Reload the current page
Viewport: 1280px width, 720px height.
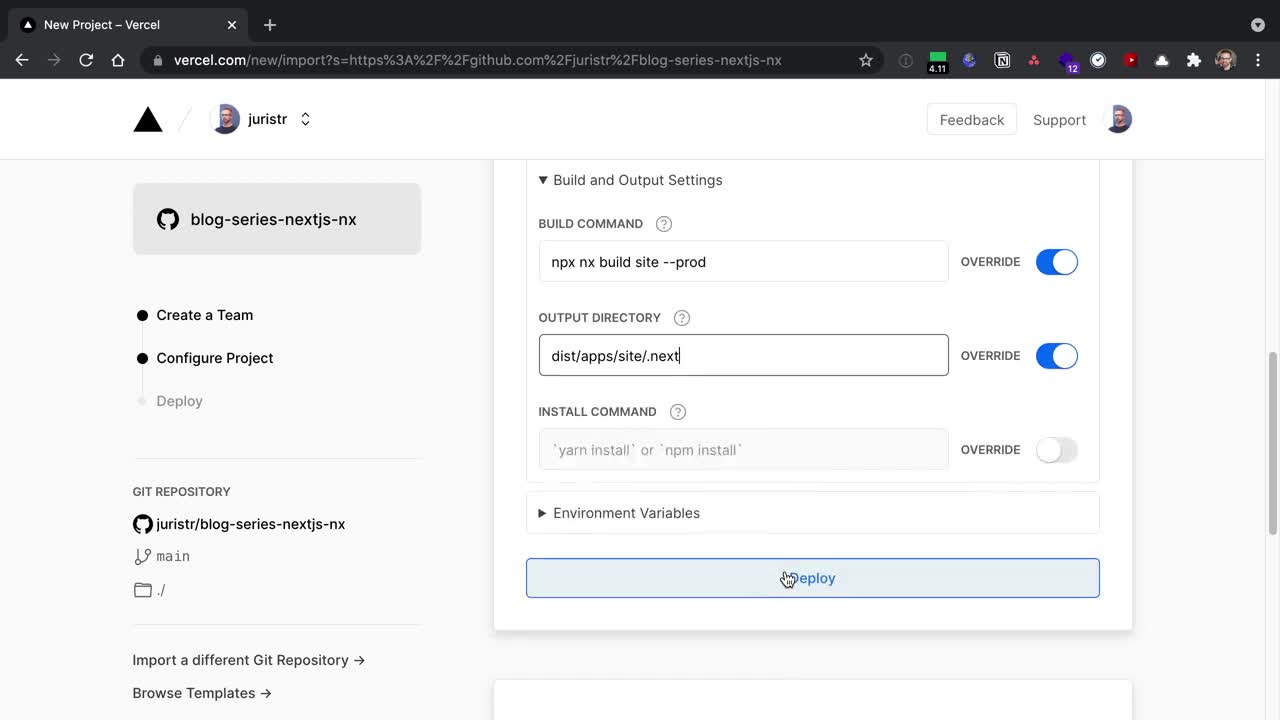pyautogui.click(x=86, y=60)
